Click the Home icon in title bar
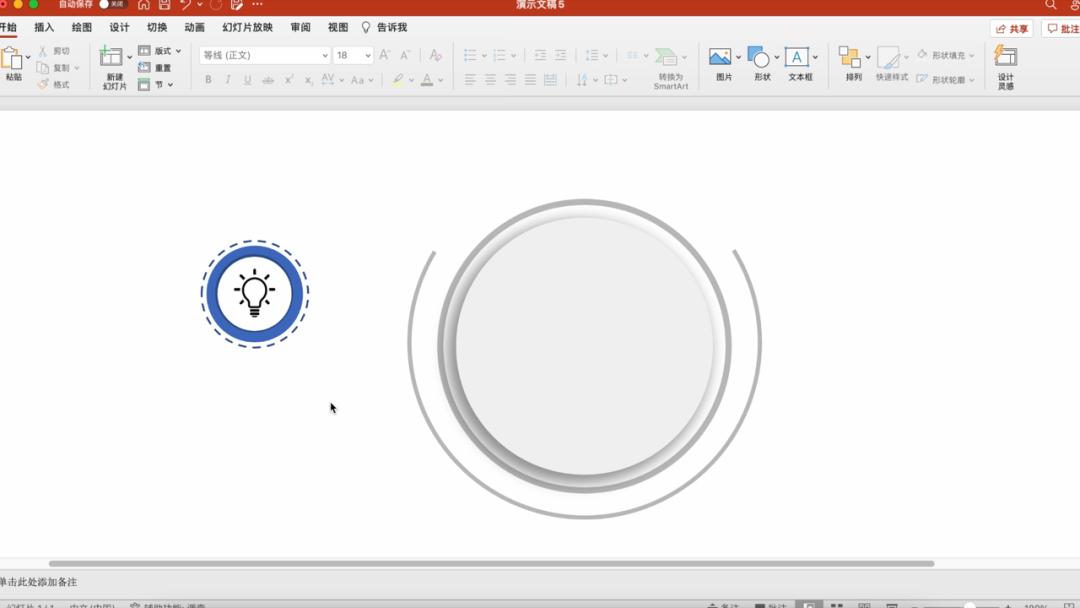 coord(143,5)
